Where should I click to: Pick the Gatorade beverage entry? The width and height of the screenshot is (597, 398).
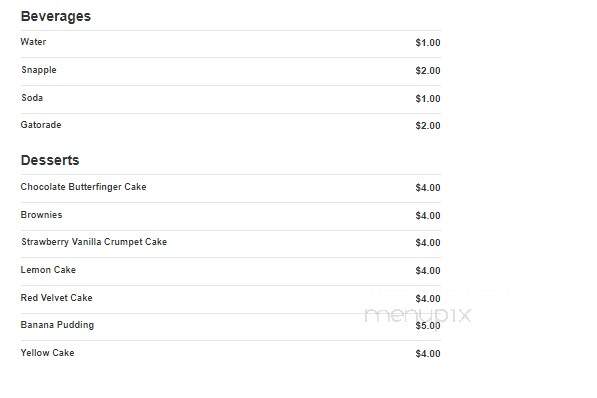[41, 125]
